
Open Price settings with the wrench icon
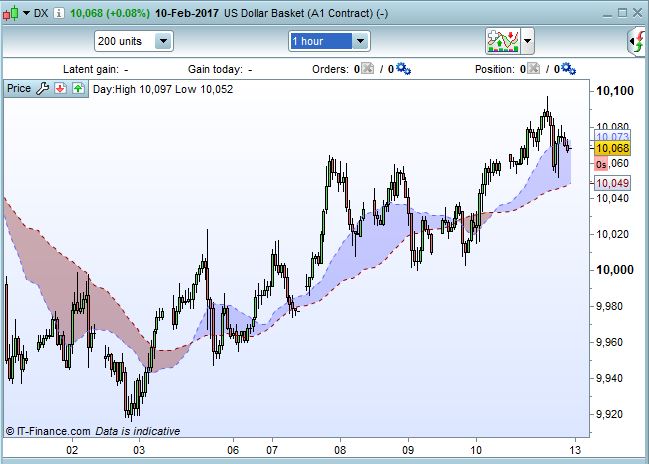(x=43, y=89)
